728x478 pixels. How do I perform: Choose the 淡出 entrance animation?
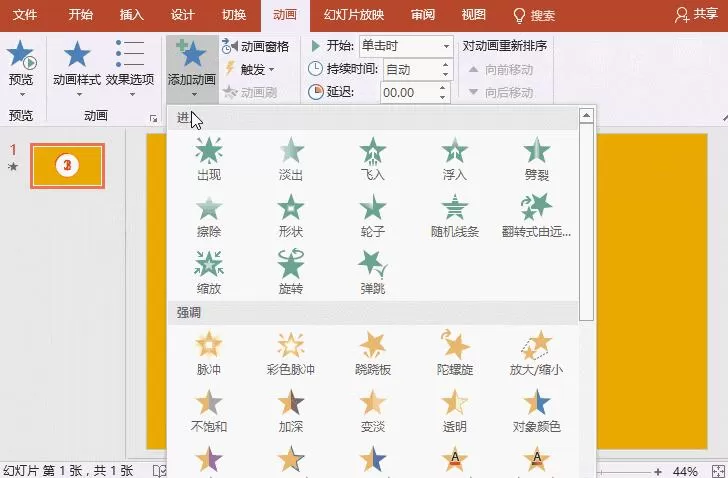[291, 159]
